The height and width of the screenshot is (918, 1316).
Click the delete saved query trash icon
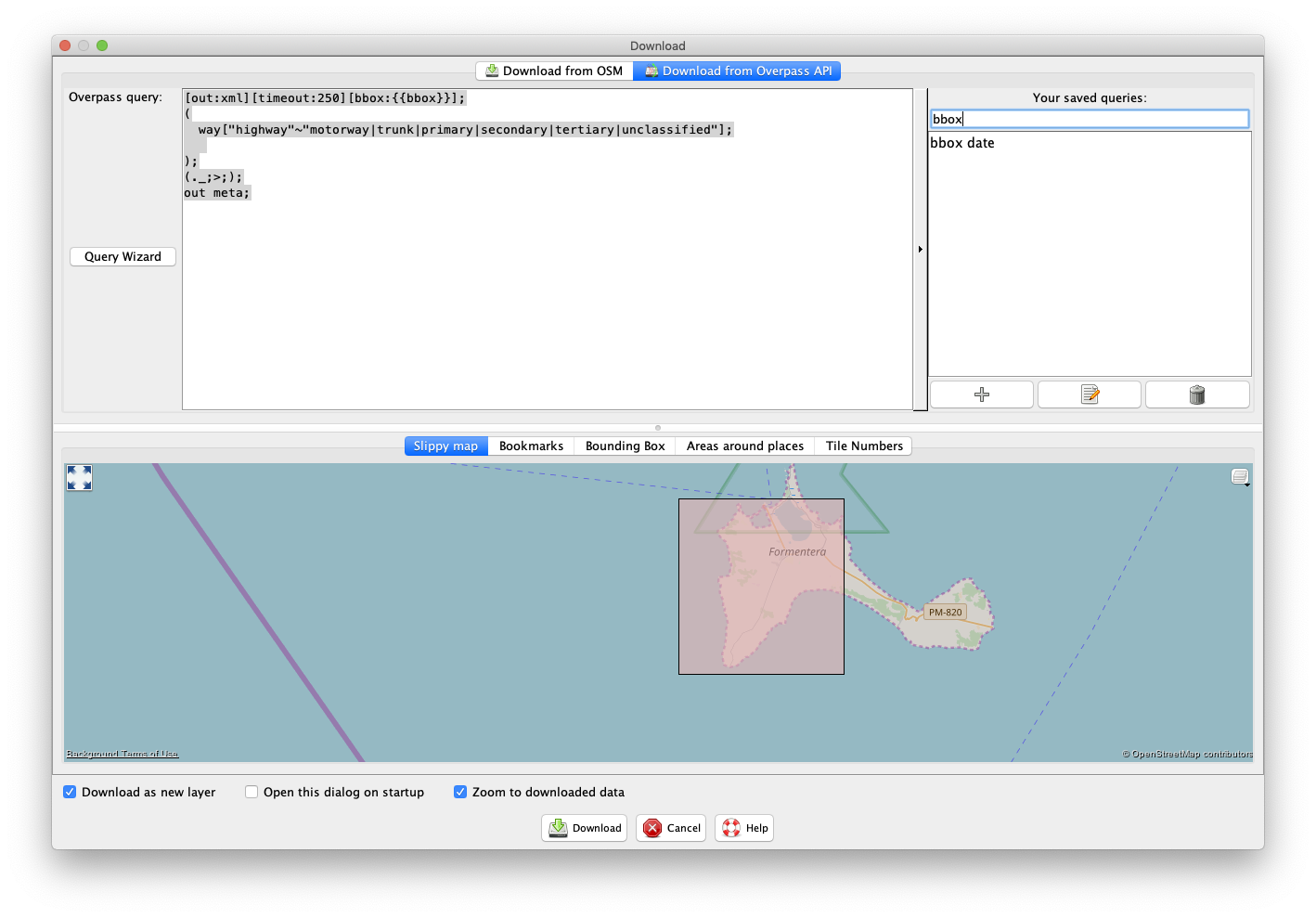point(1196,394)
